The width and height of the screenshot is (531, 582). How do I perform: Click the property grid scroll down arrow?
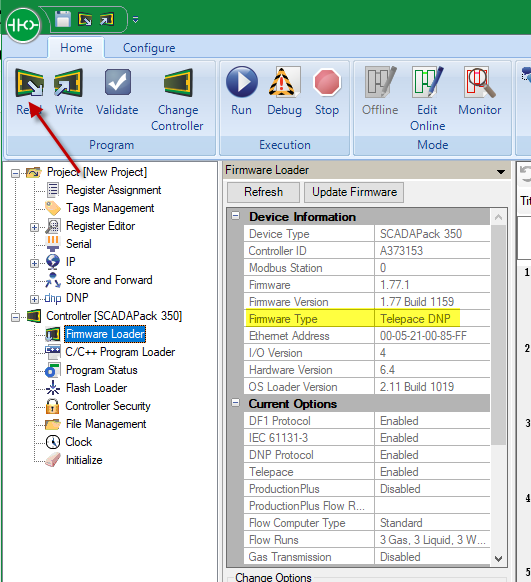pyautogui.click(x=499, y=559)
